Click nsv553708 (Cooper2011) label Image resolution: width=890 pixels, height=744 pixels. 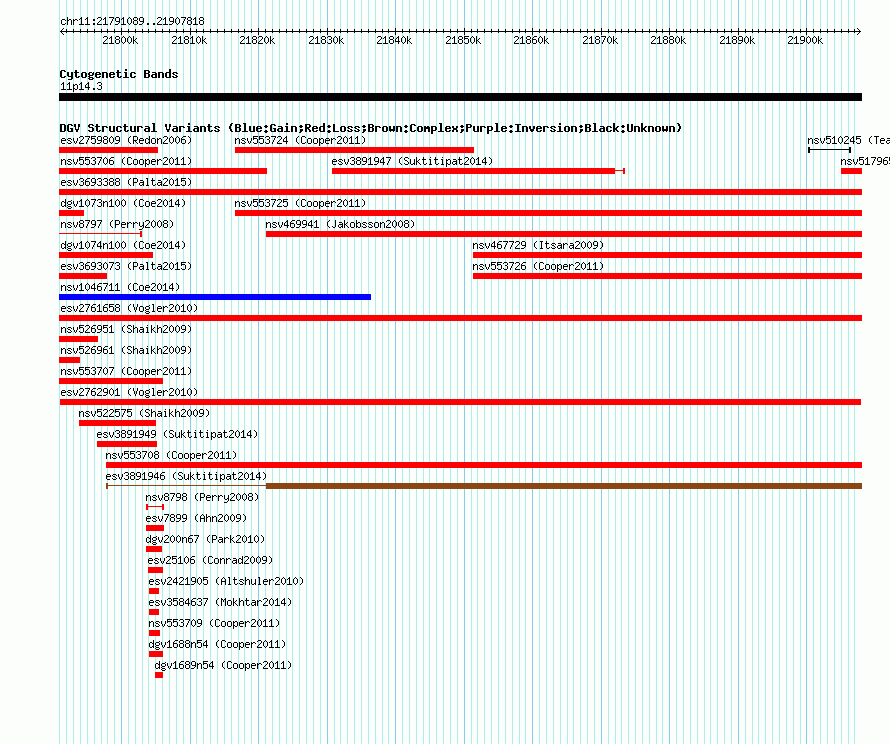(x=171, y=455)
